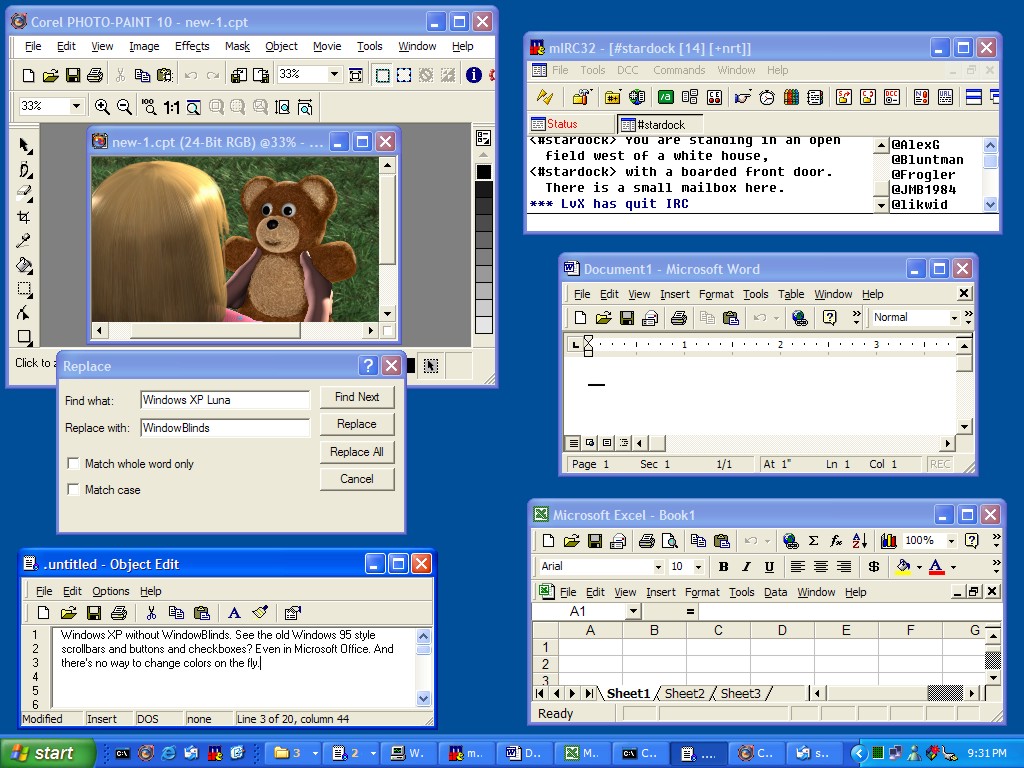
Task: Click Replace All in the Replace dialog
Action: coord(357,451)
